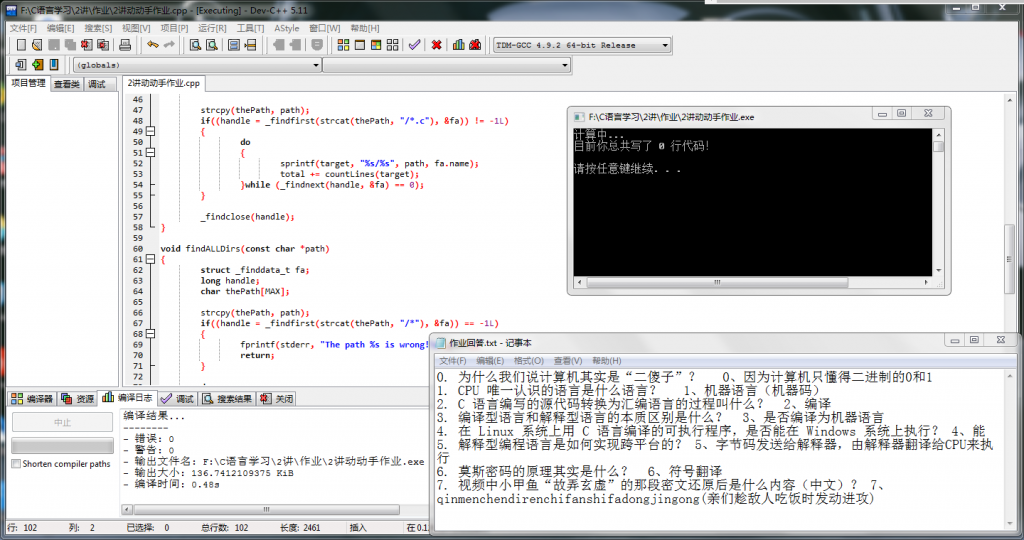
Task: Click the Compile toolbar icon
Action: pyautogui.click(x=344, y=45)
